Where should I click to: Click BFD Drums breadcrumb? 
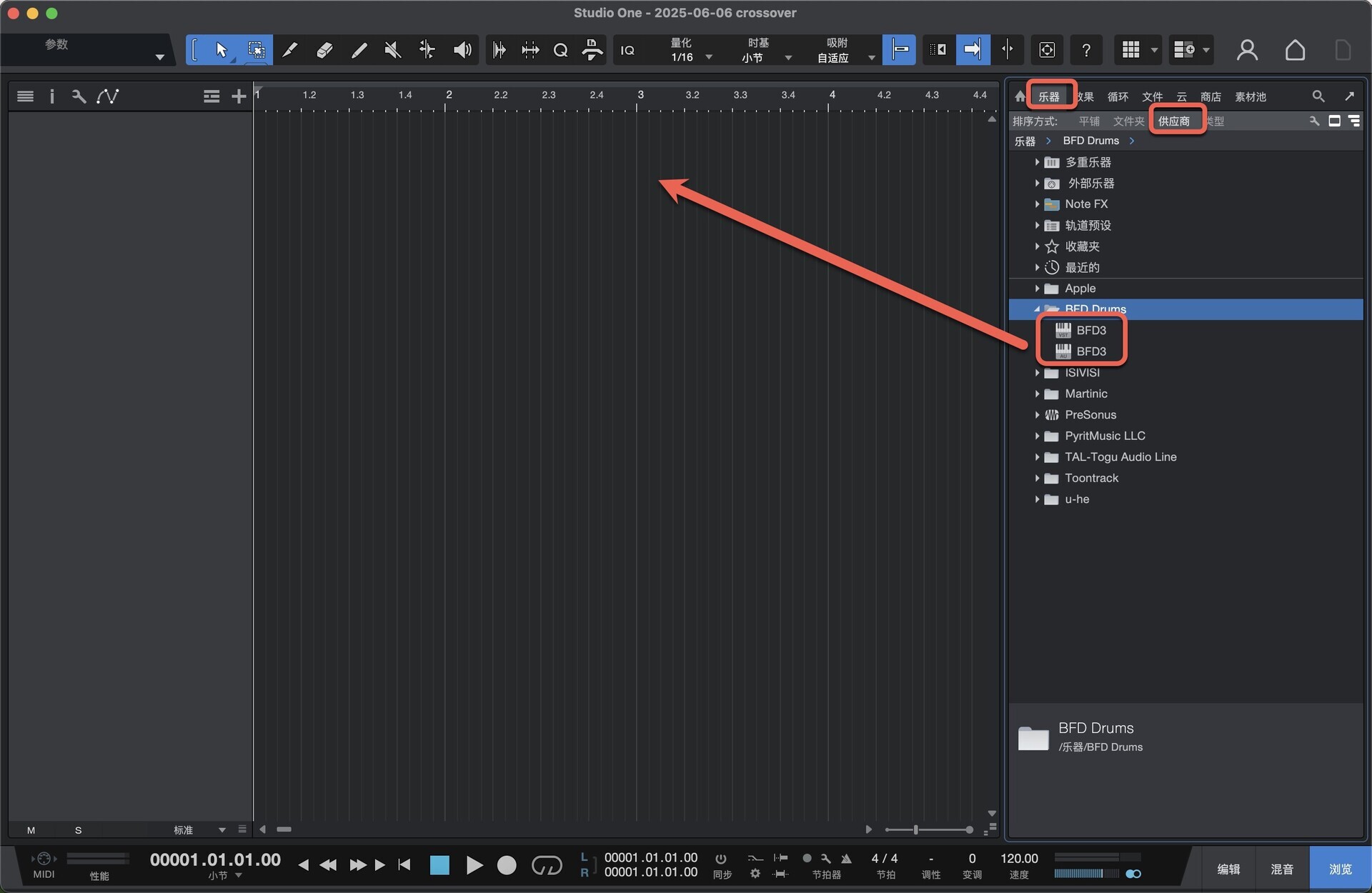pos(1090,141)
